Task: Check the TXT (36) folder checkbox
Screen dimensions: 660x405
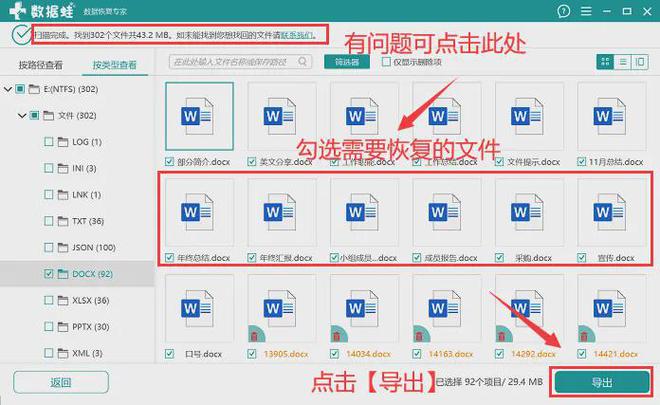Action: (x=48, y=221)
